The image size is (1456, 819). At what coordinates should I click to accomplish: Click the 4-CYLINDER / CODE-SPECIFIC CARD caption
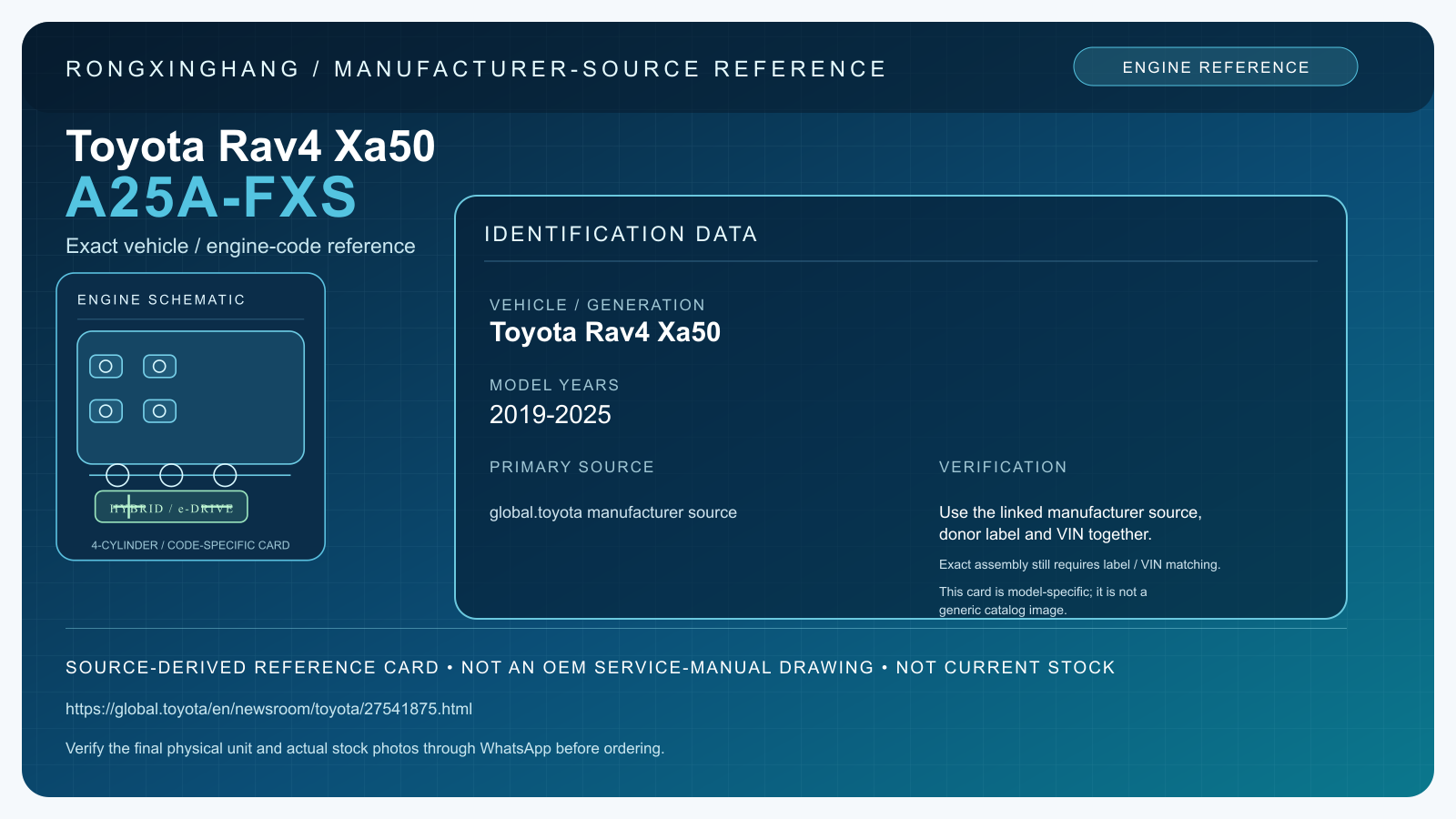[190, 545]
